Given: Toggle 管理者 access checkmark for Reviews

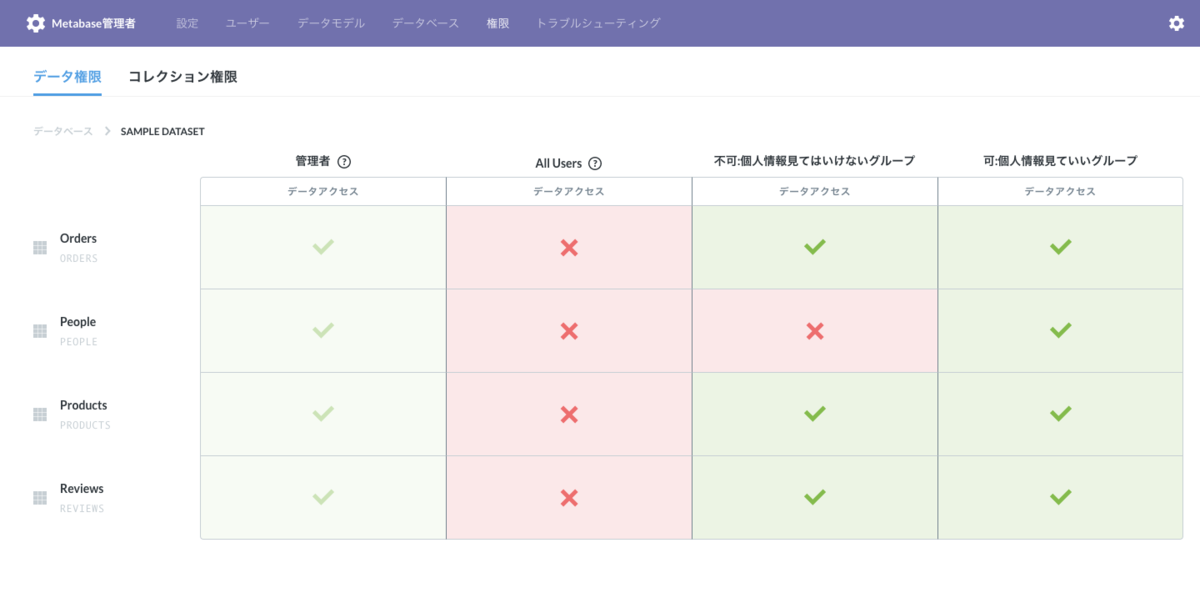Looking at the screenshot, I should pos(323,497).
